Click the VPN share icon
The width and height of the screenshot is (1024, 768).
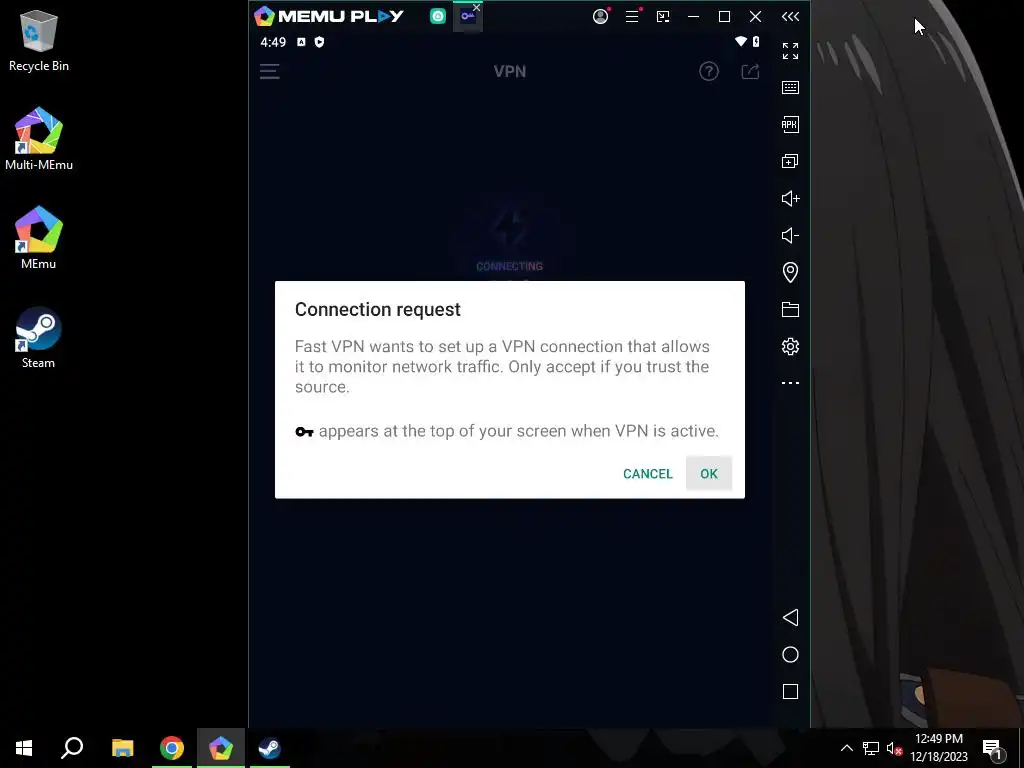tap(750, 71)
